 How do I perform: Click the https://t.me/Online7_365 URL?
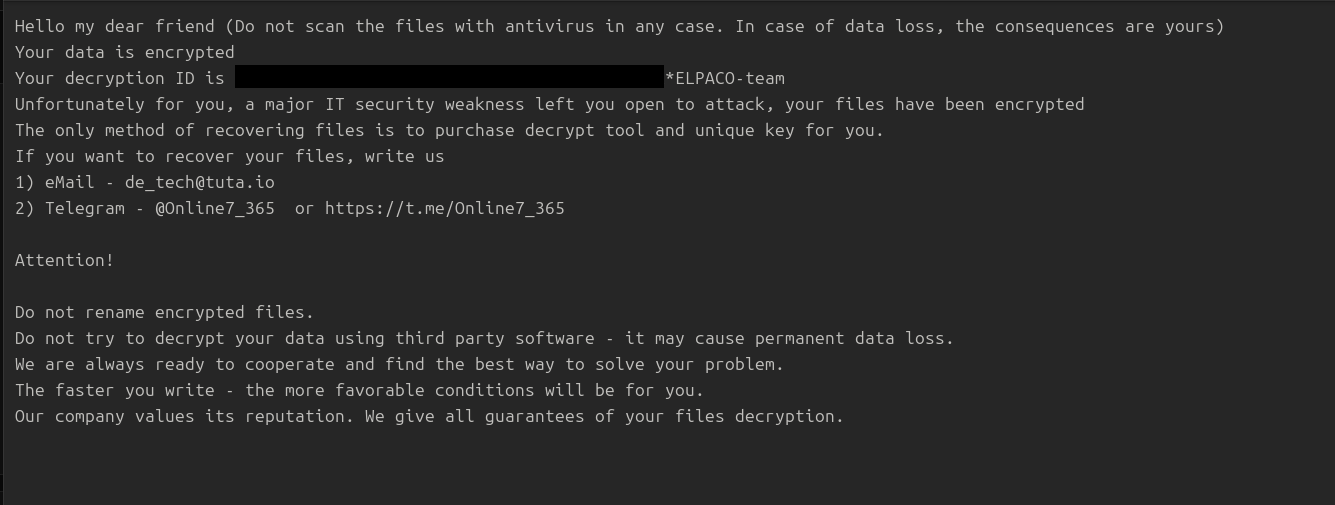444,208
